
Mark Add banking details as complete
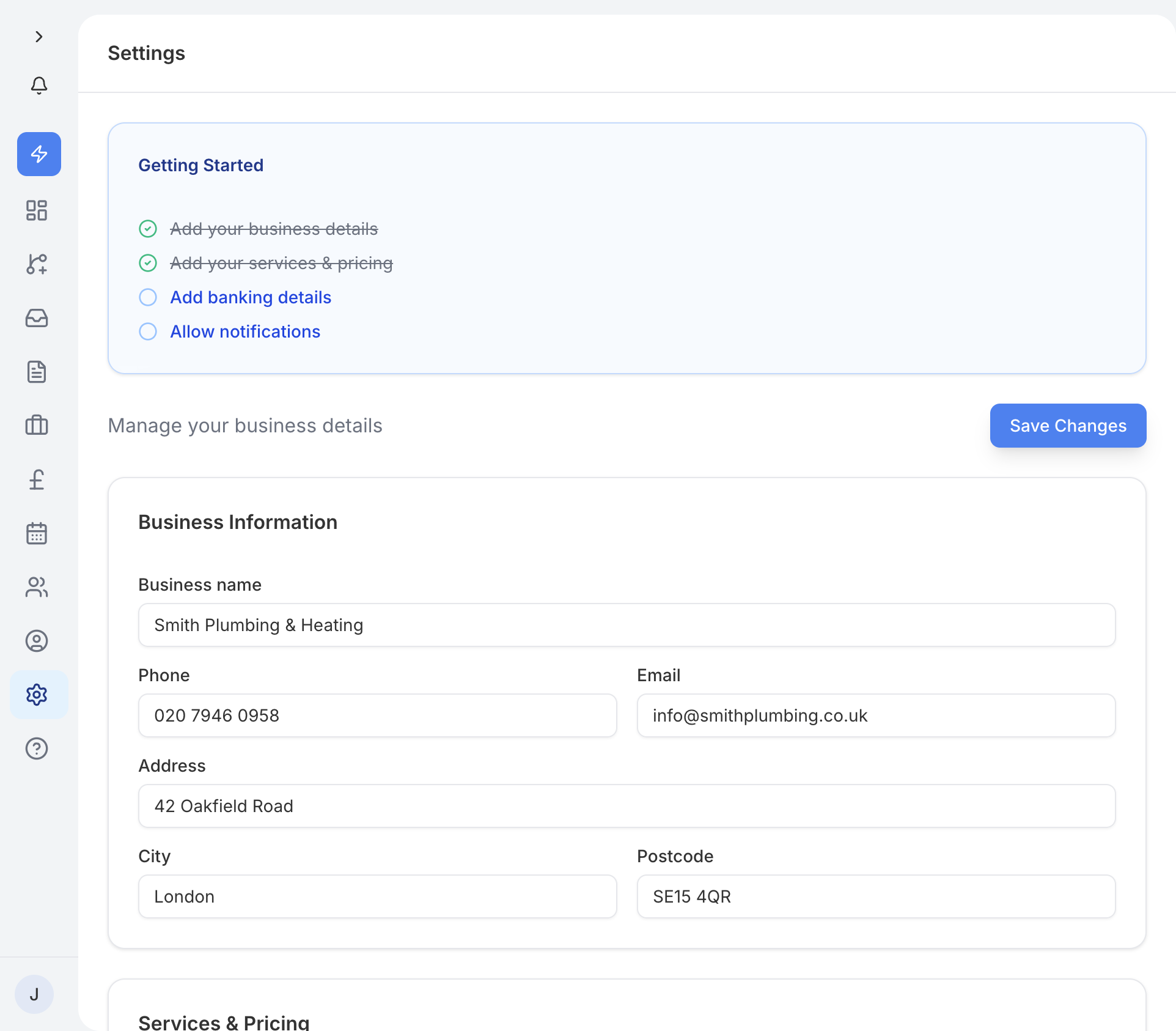[147, 297]
